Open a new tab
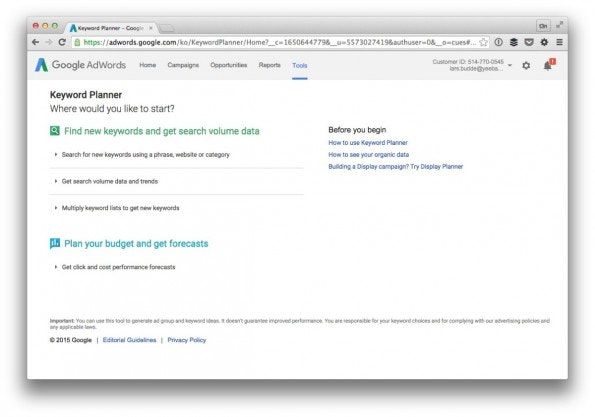Viewport: 595px width, 417px height. 166,28
